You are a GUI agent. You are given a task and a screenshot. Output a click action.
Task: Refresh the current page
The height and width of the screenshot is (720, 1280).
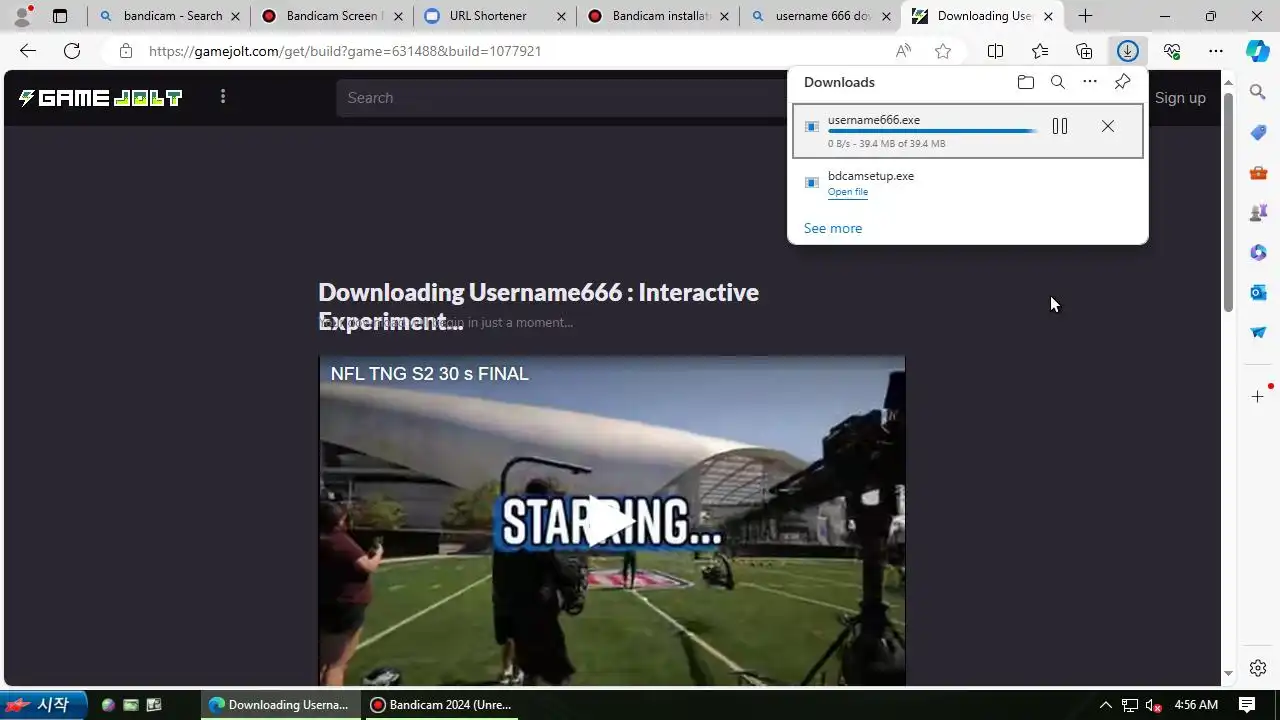tap(72, 51)
